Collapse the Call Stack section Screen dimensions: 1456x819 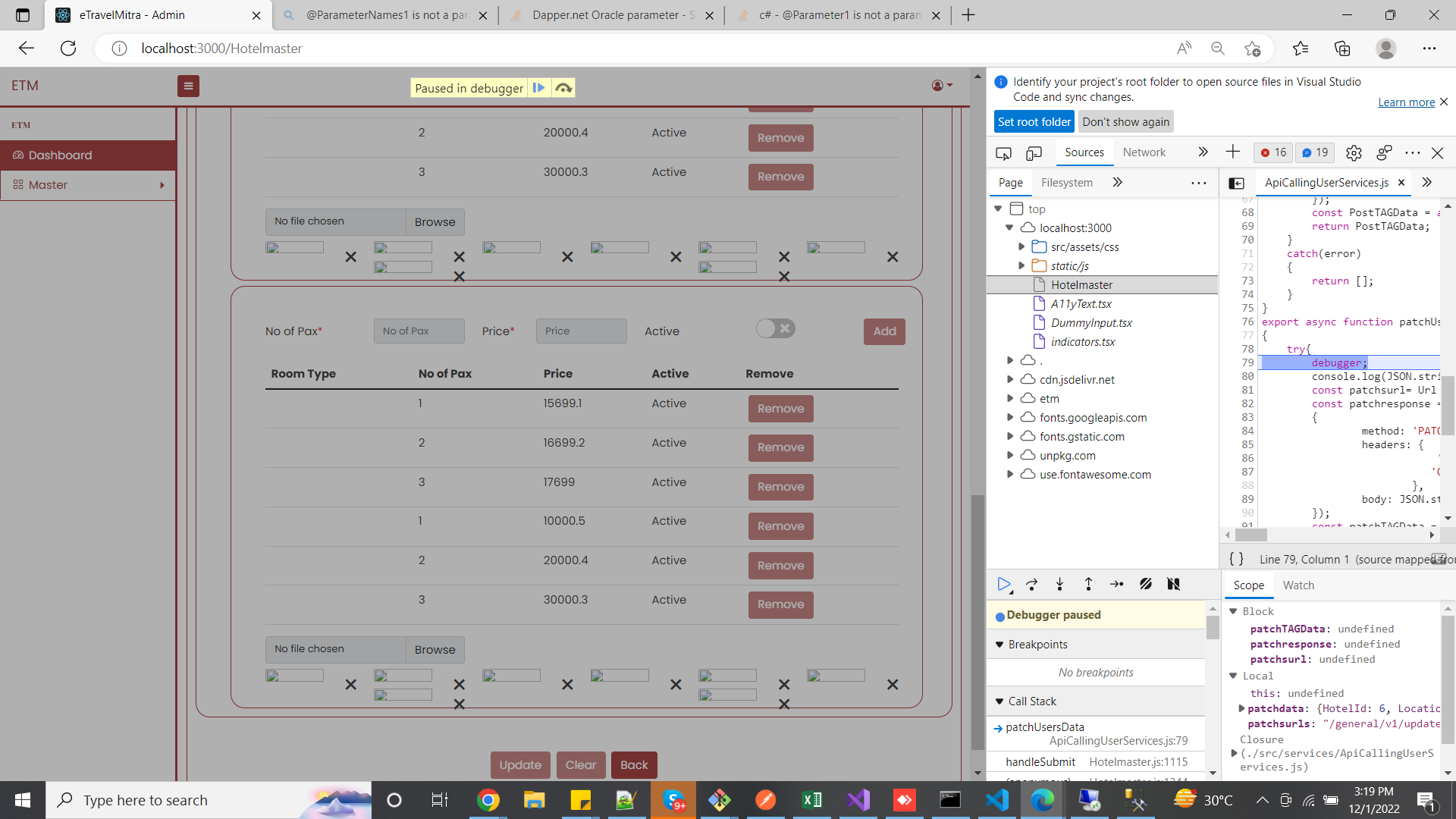(x=999, y=701)
